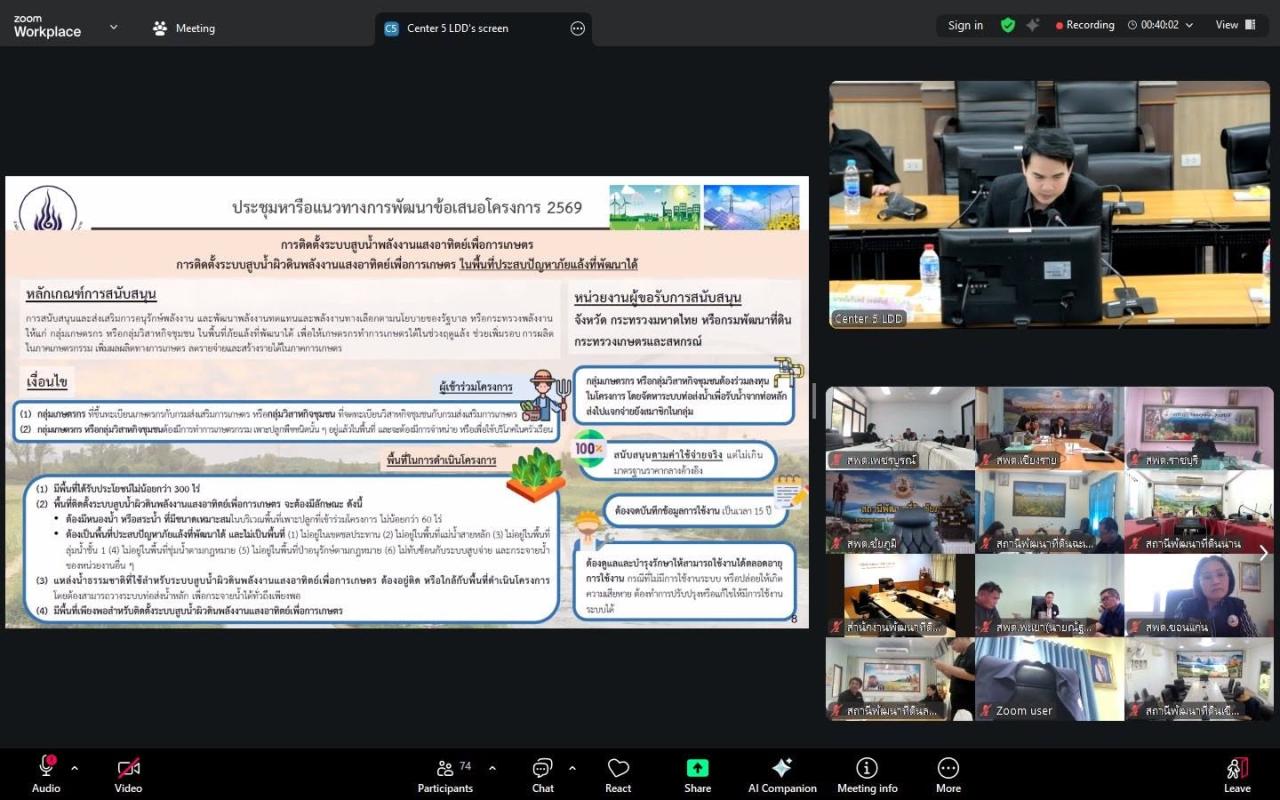Click muted mic icon on สพด.เชียงราย
The image size is (1280, 800).
(986, 461)
